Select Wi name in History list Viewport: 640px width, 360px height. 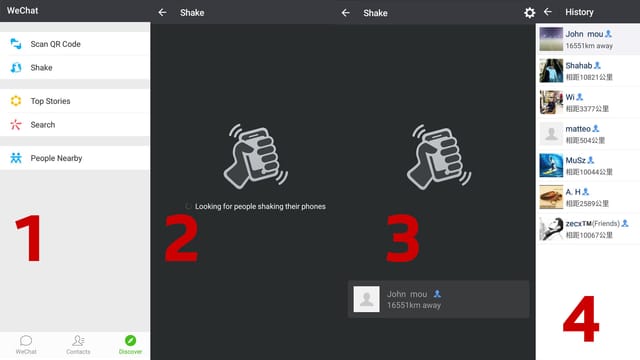point(570,97)
